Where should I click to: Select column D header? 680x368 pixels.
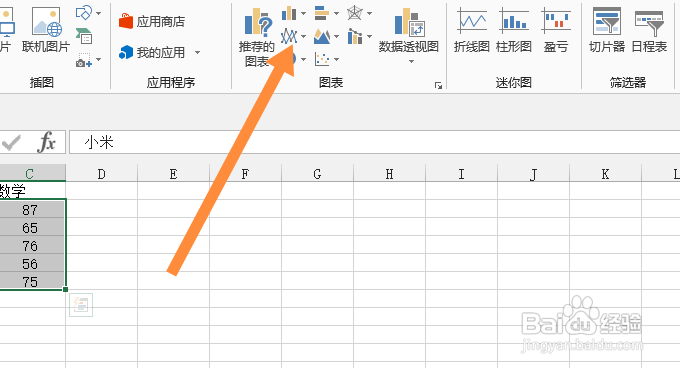[x=101, y=173]
